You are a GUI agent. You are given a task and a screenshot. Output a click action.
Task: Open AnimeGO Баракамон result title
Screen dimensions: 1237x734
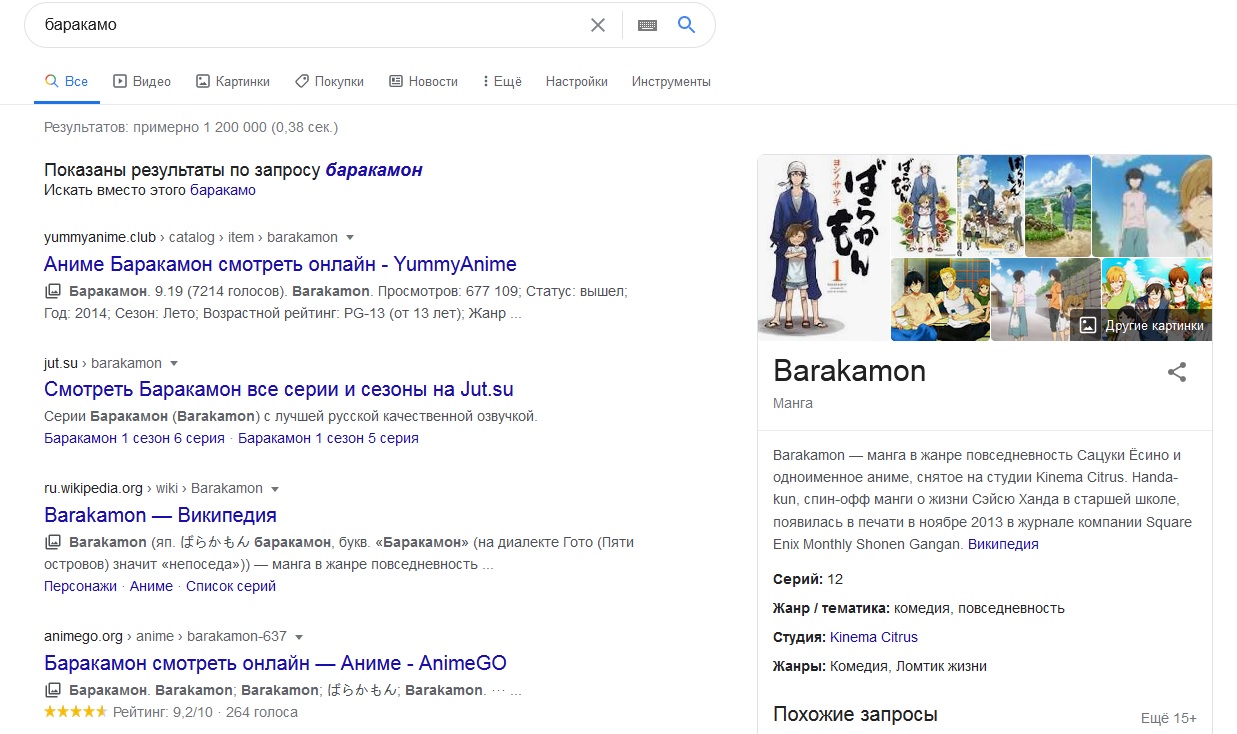click(x=275, y=663)
